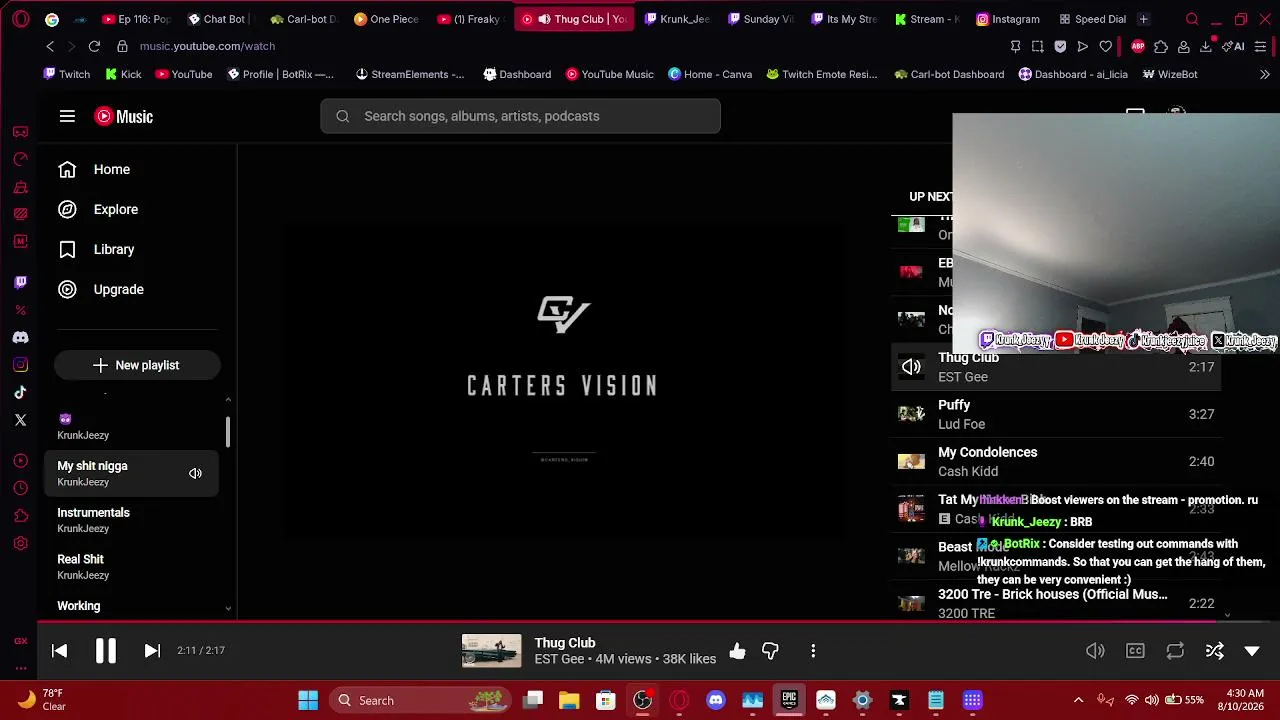Switch to the Speed Dial tab
The height and width of the screenshot is (720, 1280).
[1092, 19]
